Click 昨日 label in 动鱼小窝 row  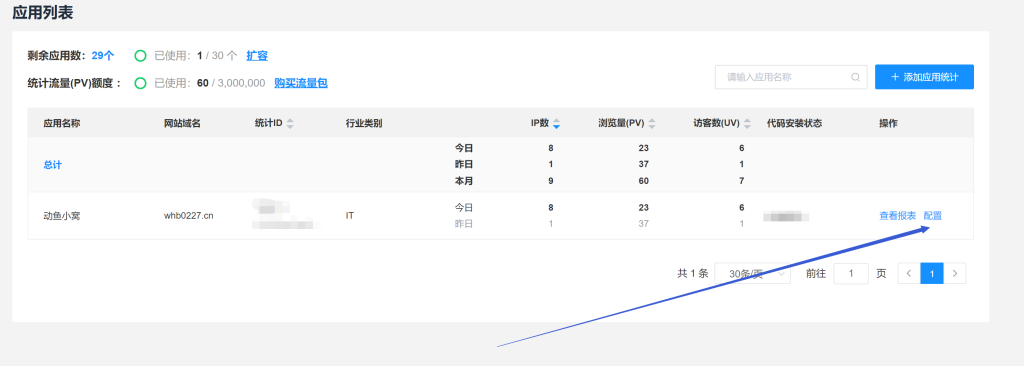tap(464, 224)
